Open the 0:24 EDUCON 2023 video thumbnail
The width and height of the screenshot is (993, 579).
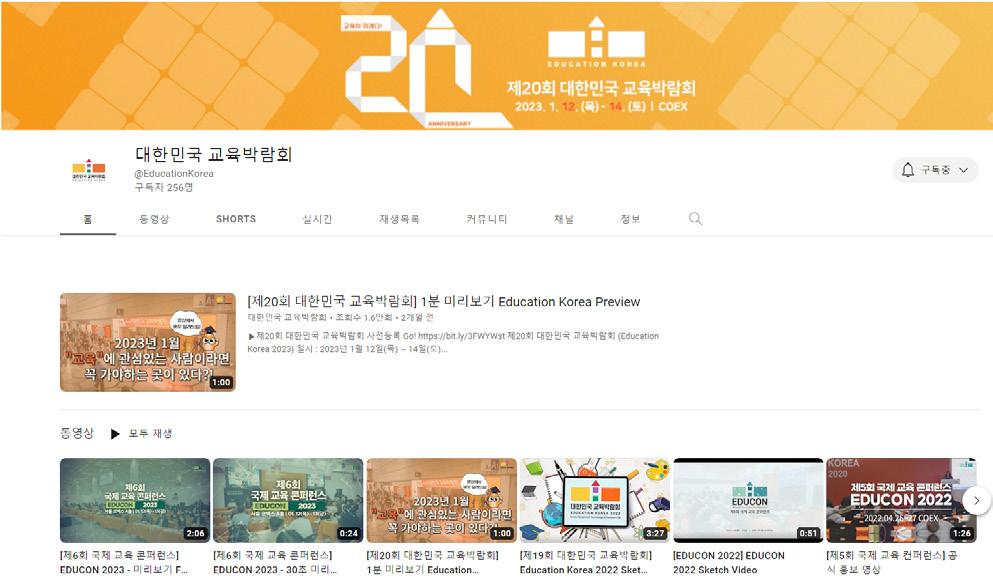point(288,500)
